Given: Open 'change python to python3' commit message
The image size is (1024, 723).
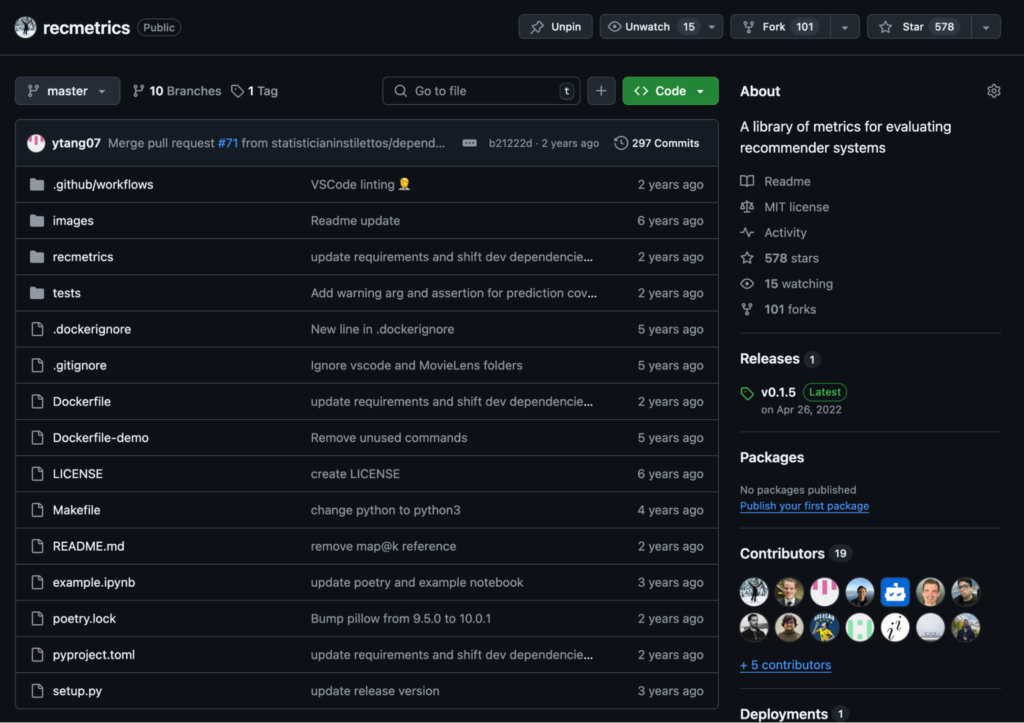Looking at the screenshot, I should 386,510.
